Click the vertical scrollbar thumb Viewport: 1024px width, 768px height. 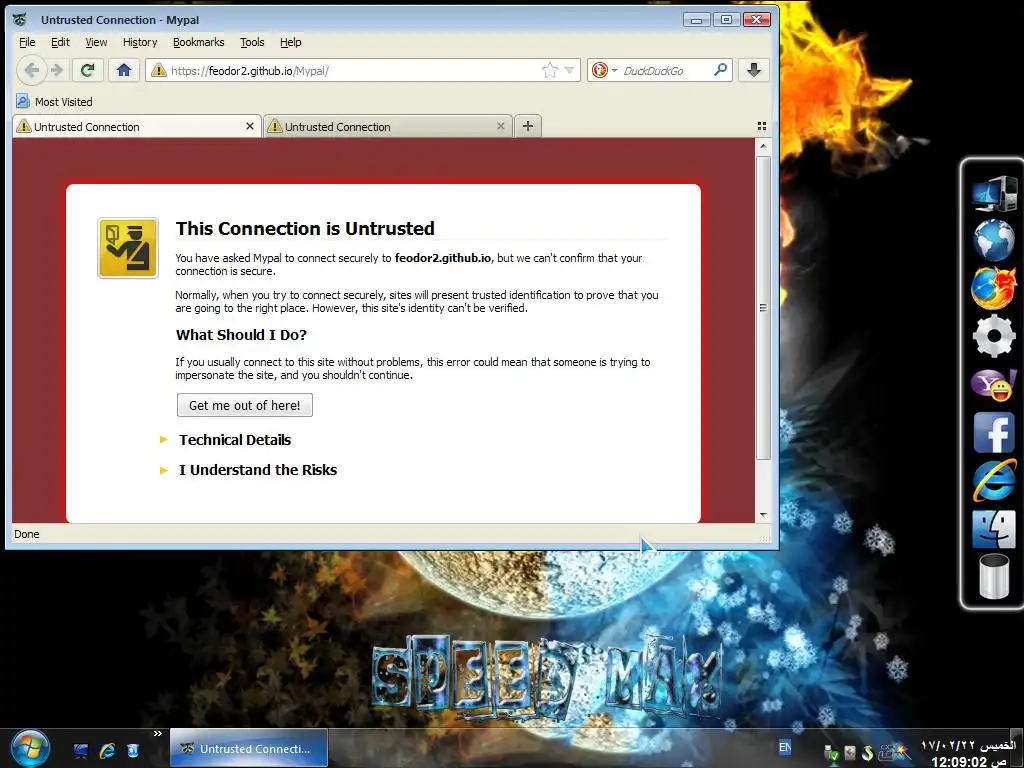(763, 307)
